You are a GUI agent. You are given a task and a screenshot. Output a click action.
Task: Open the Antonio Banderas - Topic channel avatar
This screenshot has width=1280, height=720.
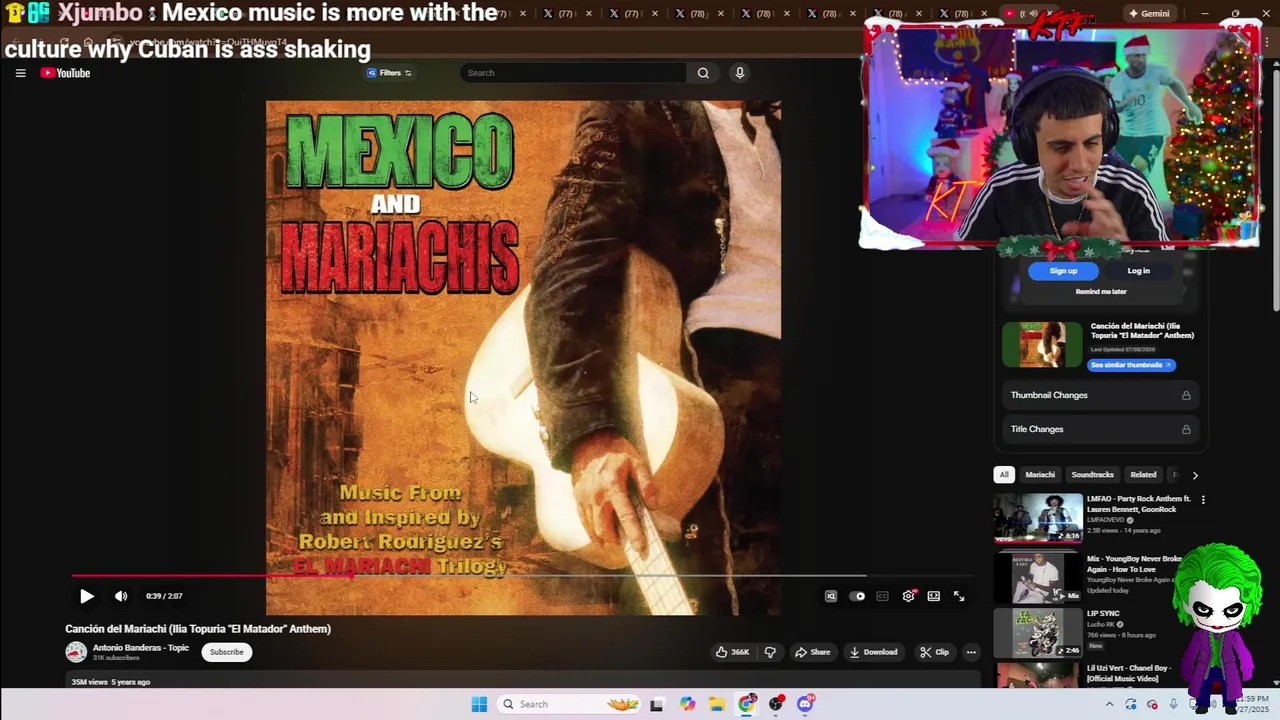click(76, 652)
